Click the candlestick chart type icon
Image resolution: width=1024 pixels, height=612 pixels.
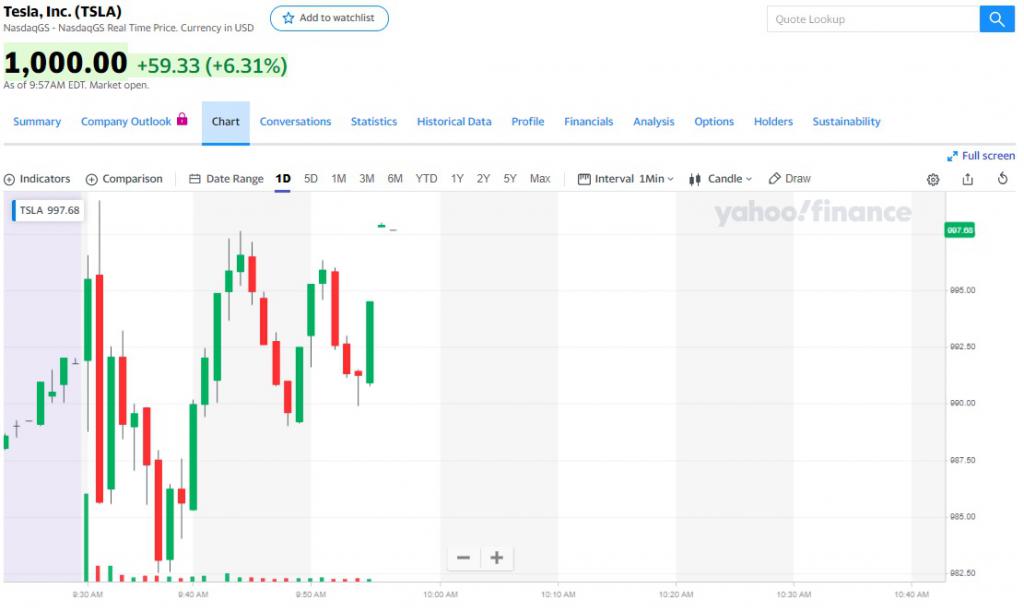695,179
